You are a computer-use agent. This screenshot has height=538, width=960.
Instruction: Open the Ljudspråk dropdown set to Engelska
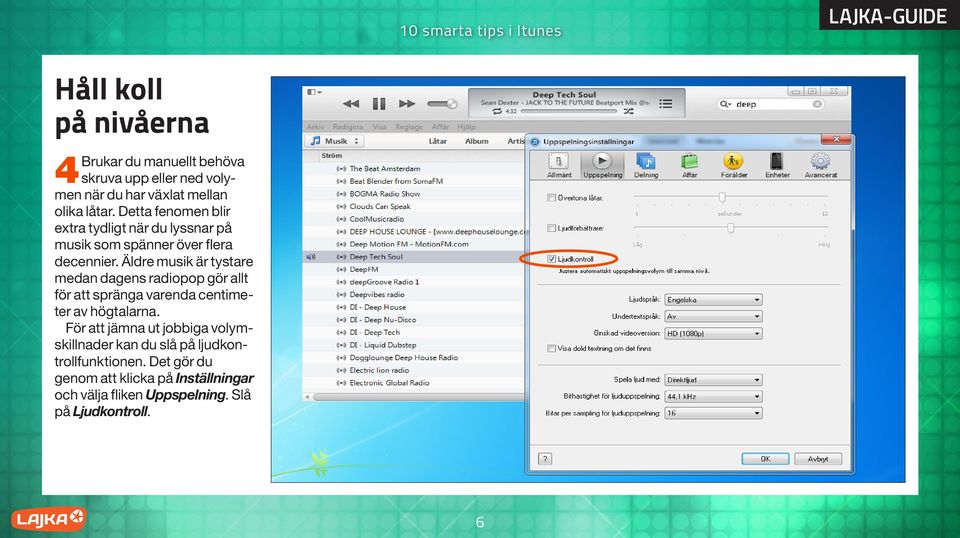[x=713, y=300]
